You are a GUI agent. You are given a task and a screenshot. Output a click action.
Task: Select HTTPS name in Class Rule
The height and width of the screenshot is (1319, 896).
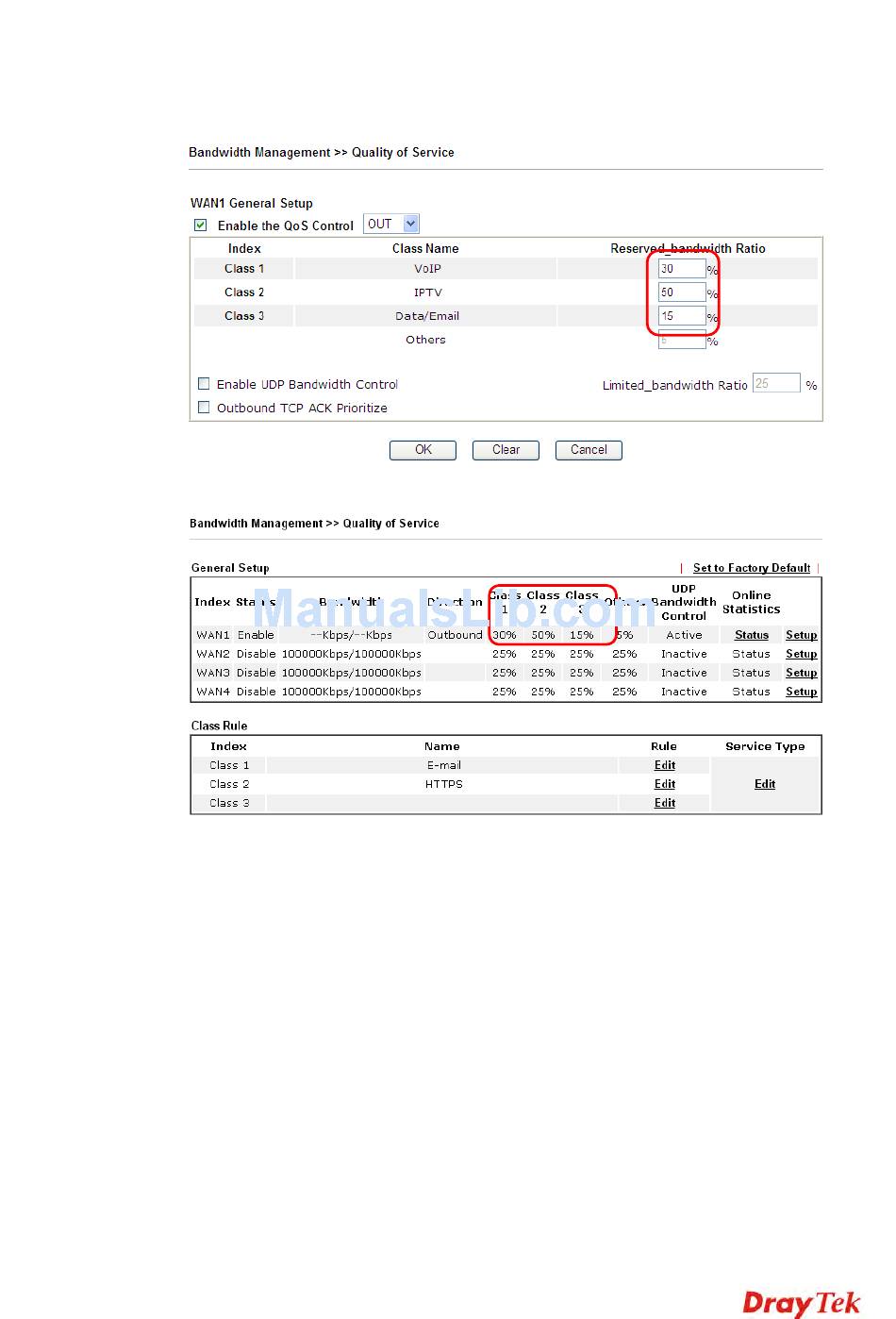pyautogui.click(x=443, y=784)
